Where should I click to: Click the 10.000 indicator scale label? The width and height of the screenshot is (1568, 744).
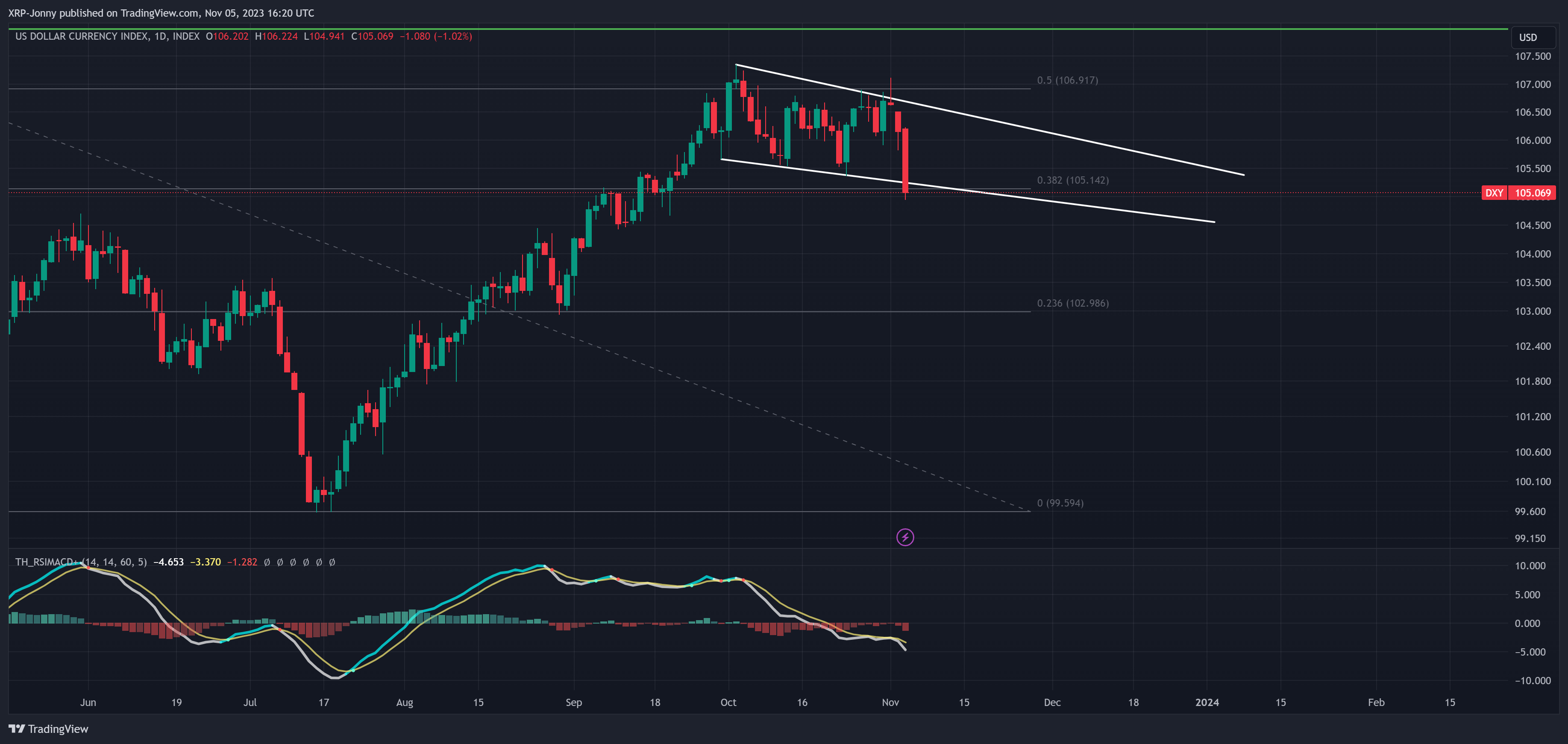tap(1530, 565)
